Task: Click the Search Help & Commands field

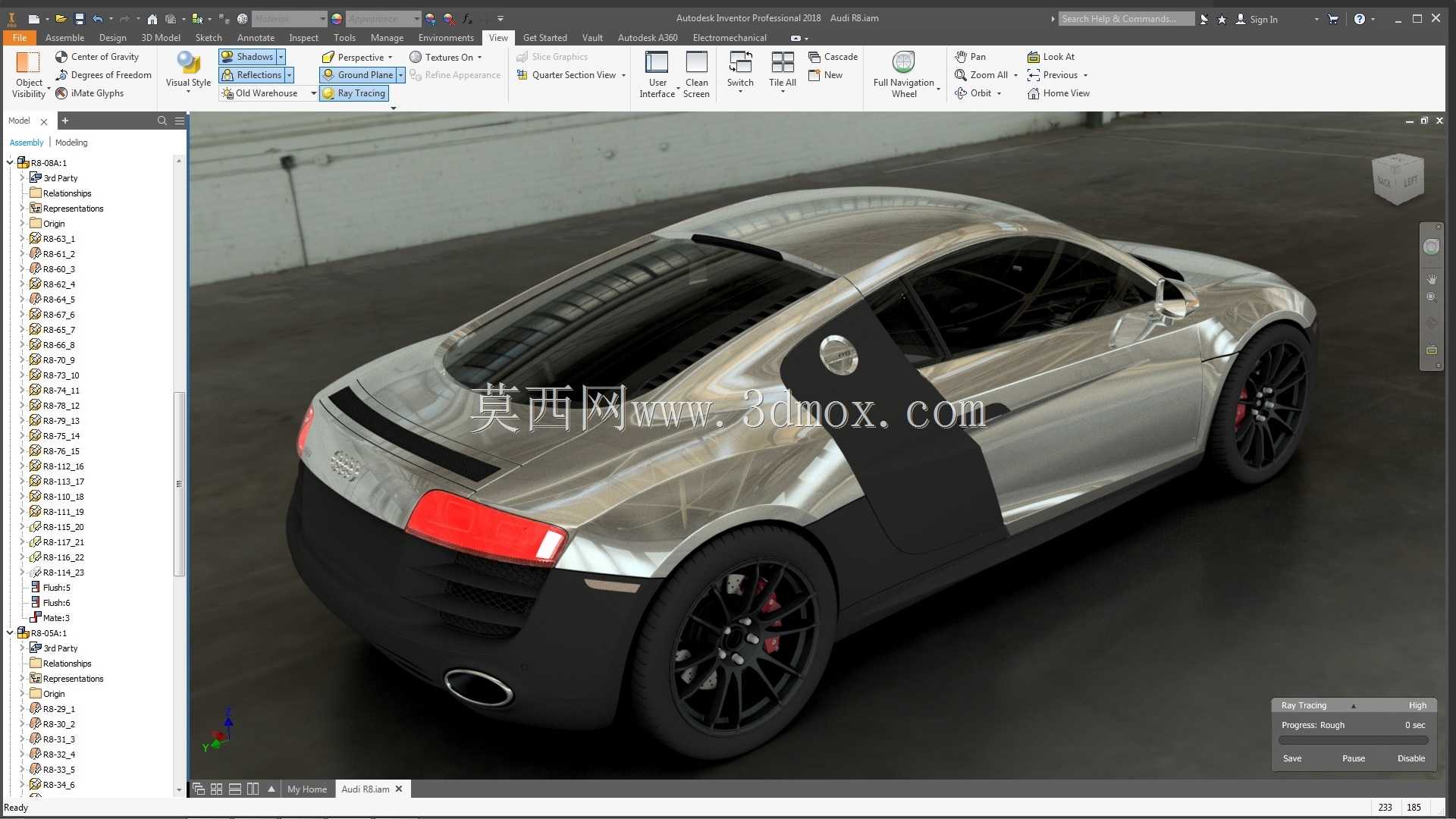Action: tap(1126, 19)
